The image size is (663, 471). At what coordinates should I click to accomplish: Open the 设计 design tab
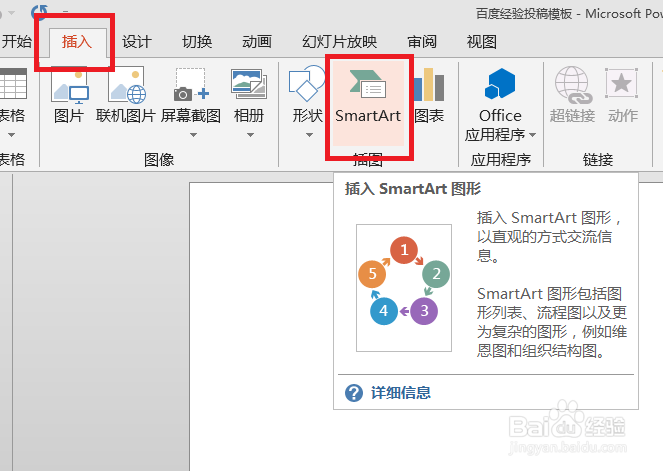137,42
